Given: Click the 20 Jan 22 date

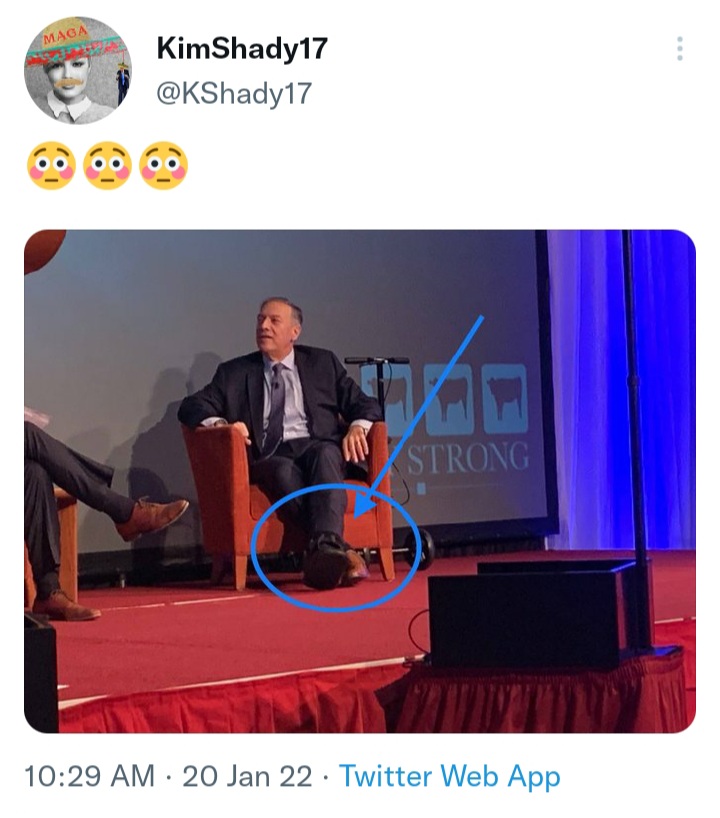Looking at the screenshot, I should 247,776.
